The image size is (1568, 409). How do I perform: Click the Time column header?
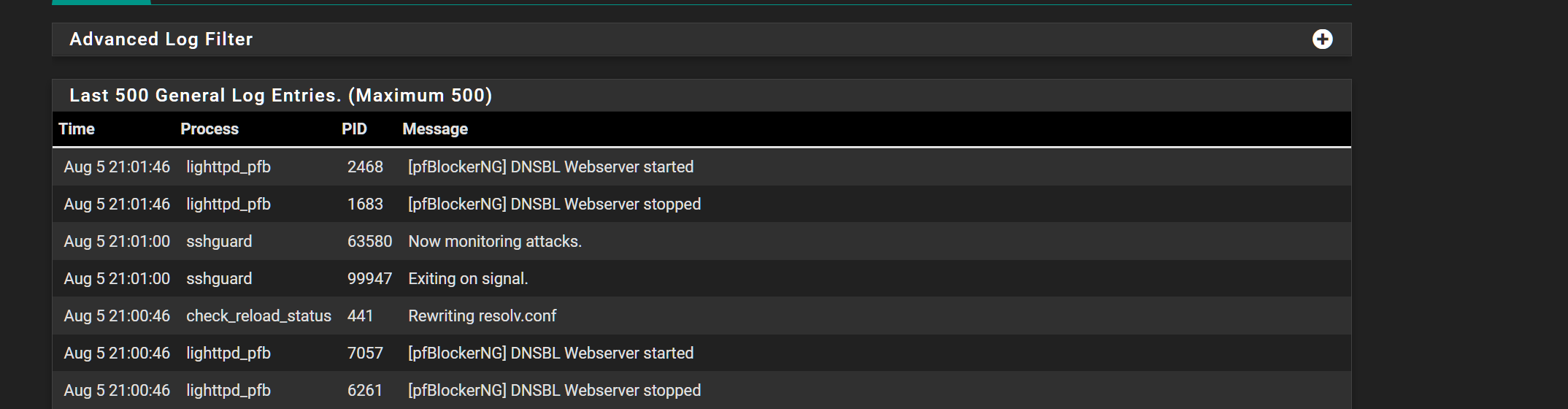(x=77, y=129)
